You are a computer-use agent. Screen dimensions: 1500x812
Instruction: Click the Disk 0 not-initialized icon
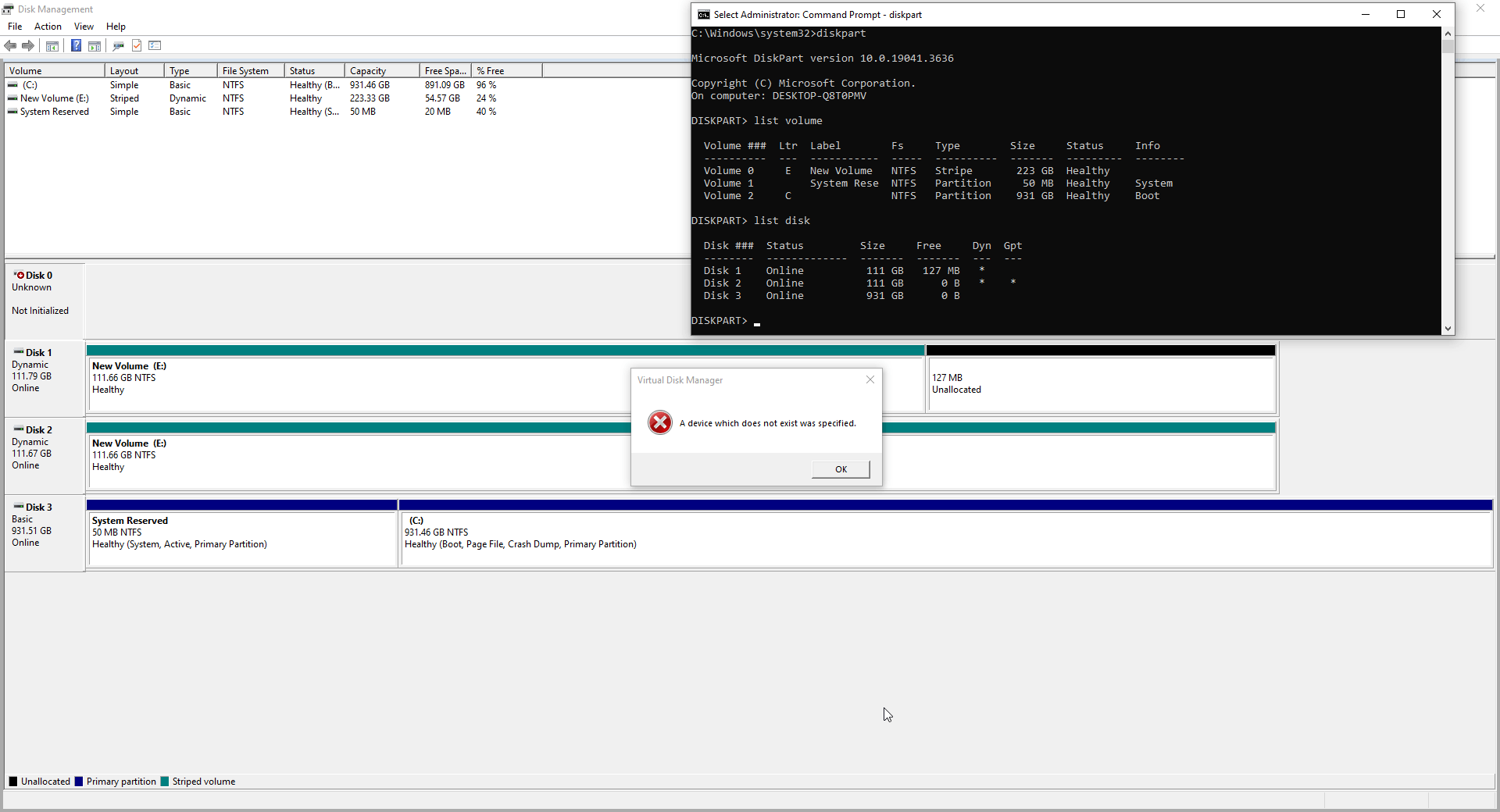(19, 275)
